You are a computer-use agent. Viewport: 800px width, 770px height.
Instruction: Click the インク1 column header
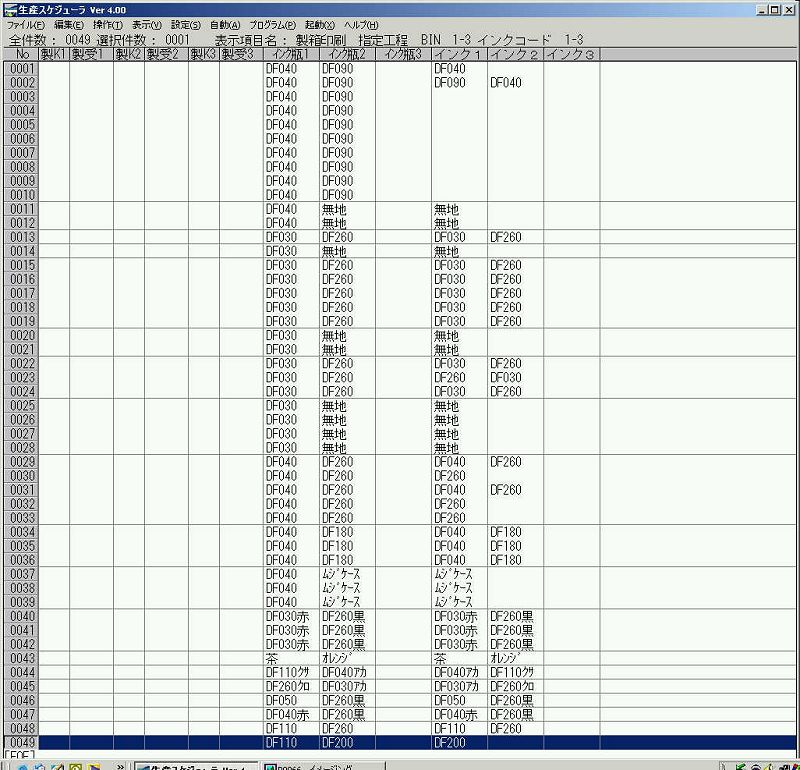pos(459,53)
